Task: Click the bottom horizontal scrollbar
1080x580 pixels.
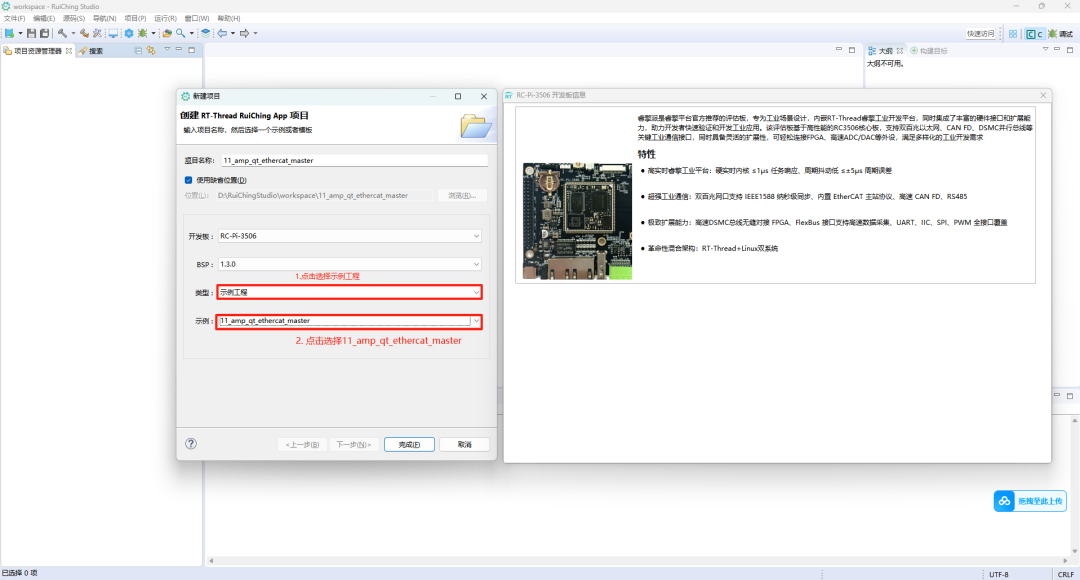Action: (638, 561)
